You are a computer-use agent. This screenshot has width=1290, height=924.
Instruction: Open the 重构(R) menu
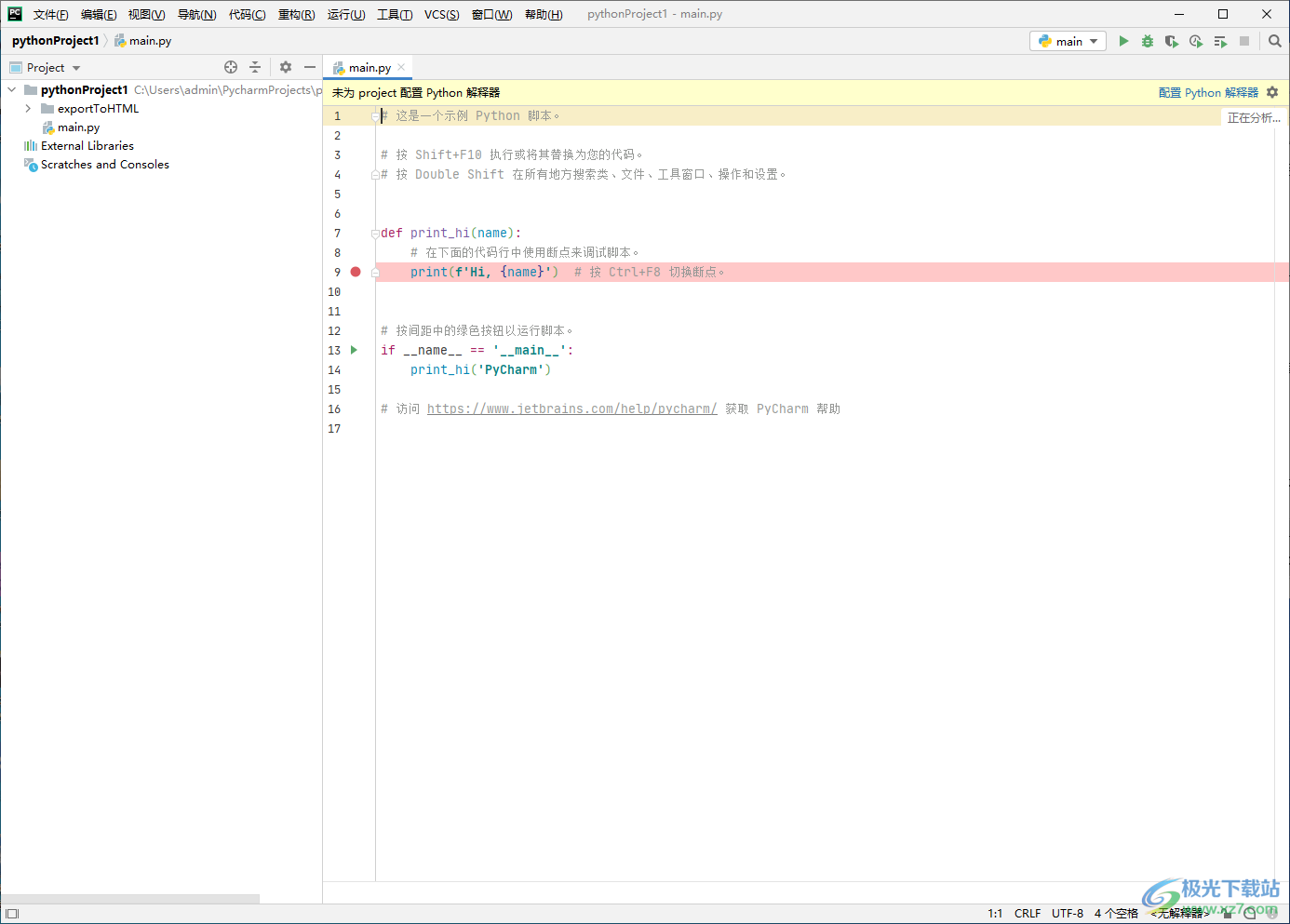(x=297, y=14)
